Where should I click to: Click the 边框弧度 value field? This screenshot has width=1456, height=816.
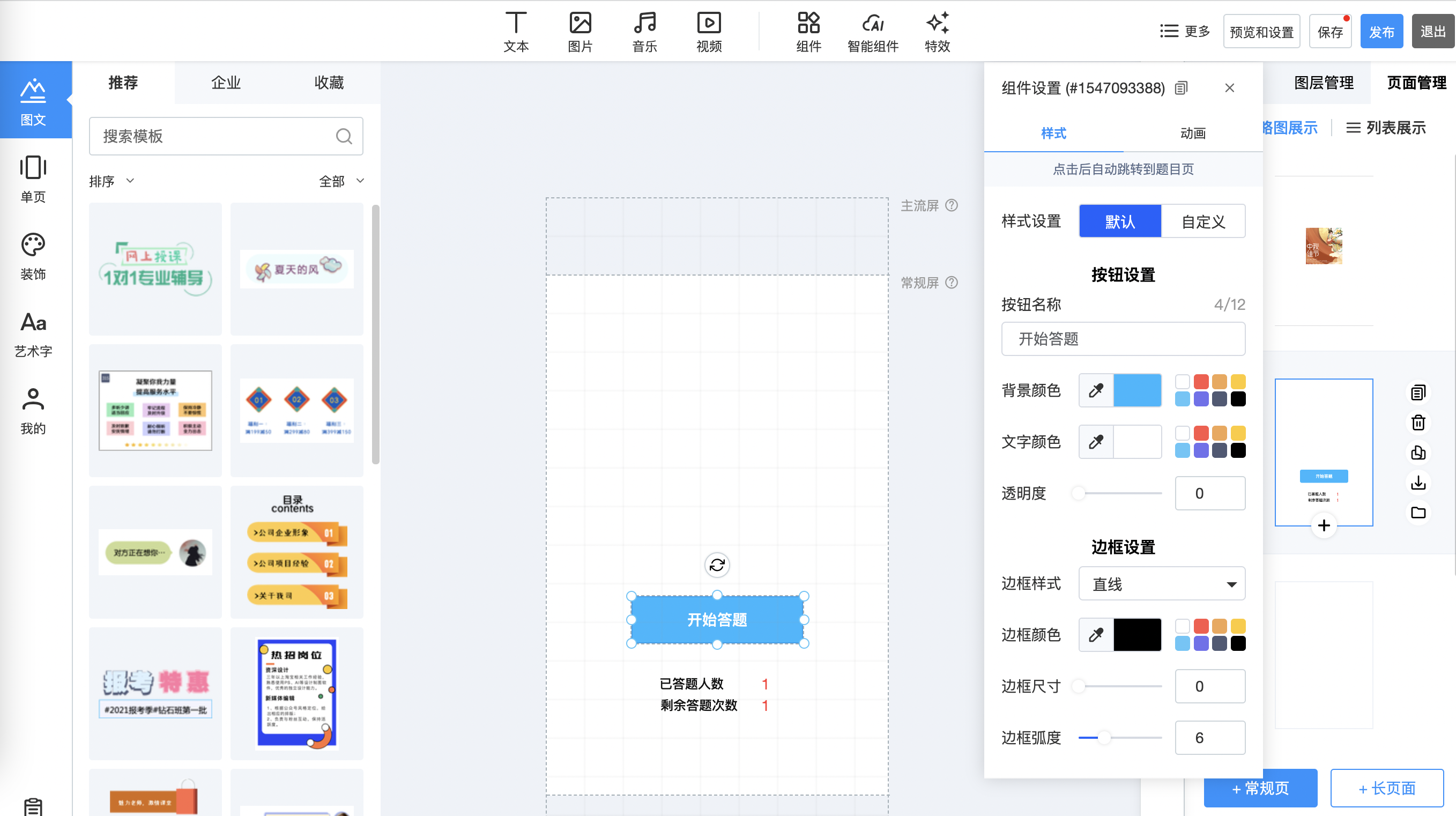pos(1209,737)
